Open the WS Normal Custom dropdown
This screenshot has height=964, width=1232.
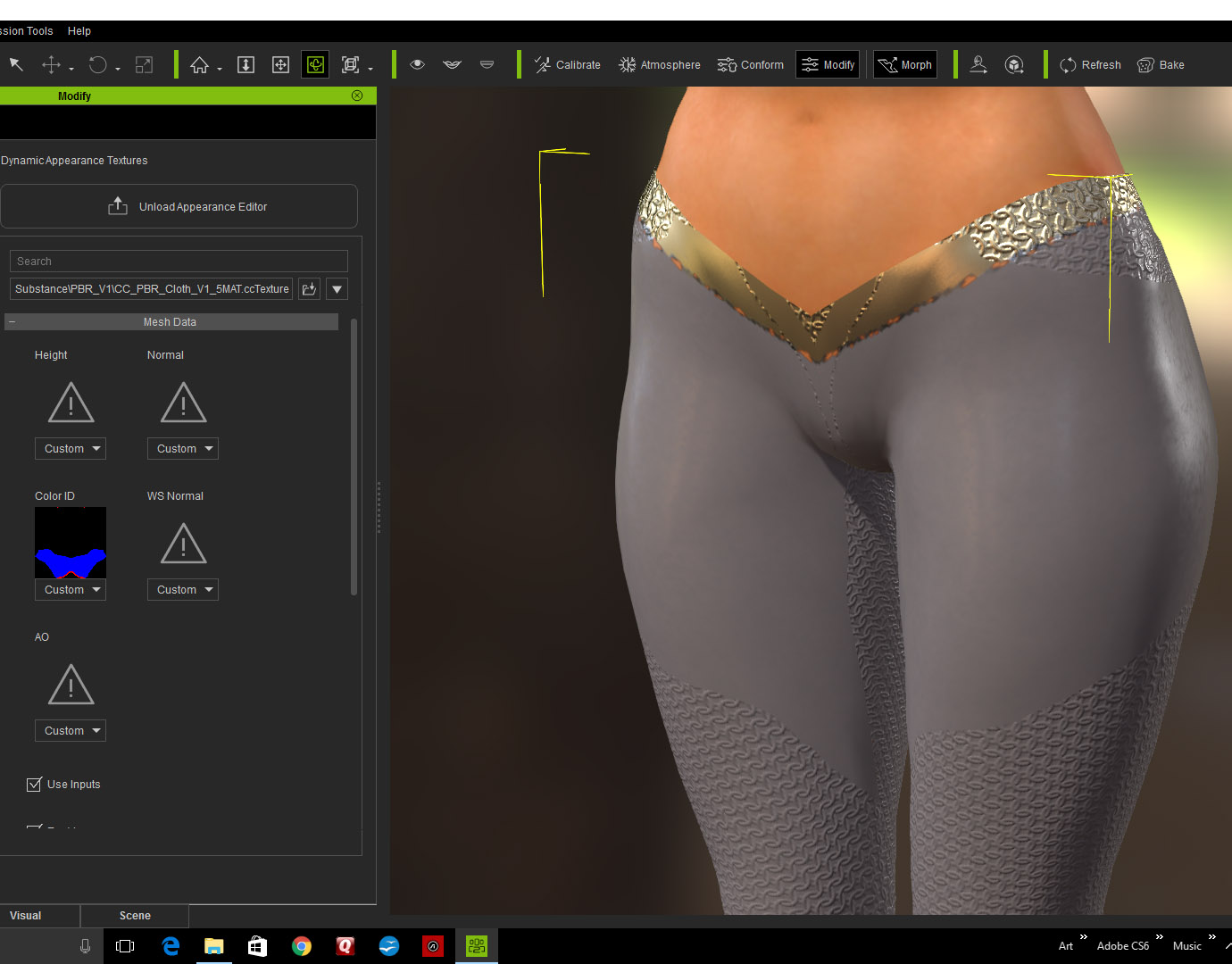pos(183,590)
